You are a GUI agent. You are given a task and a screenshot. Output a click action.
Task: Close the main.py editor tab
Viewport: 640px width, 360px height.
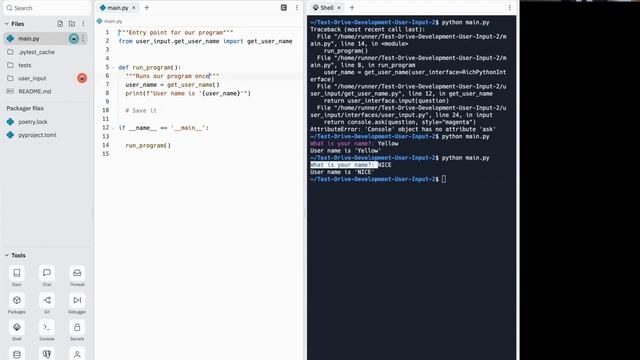tap(134, 8)
